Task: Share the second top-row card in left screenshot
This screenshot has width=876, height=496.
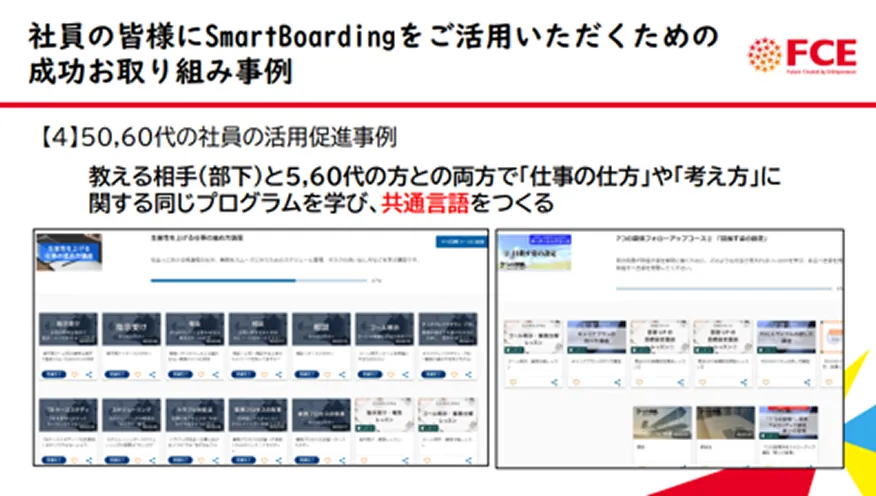Action: pyautogui.click(x=153, y=375)
